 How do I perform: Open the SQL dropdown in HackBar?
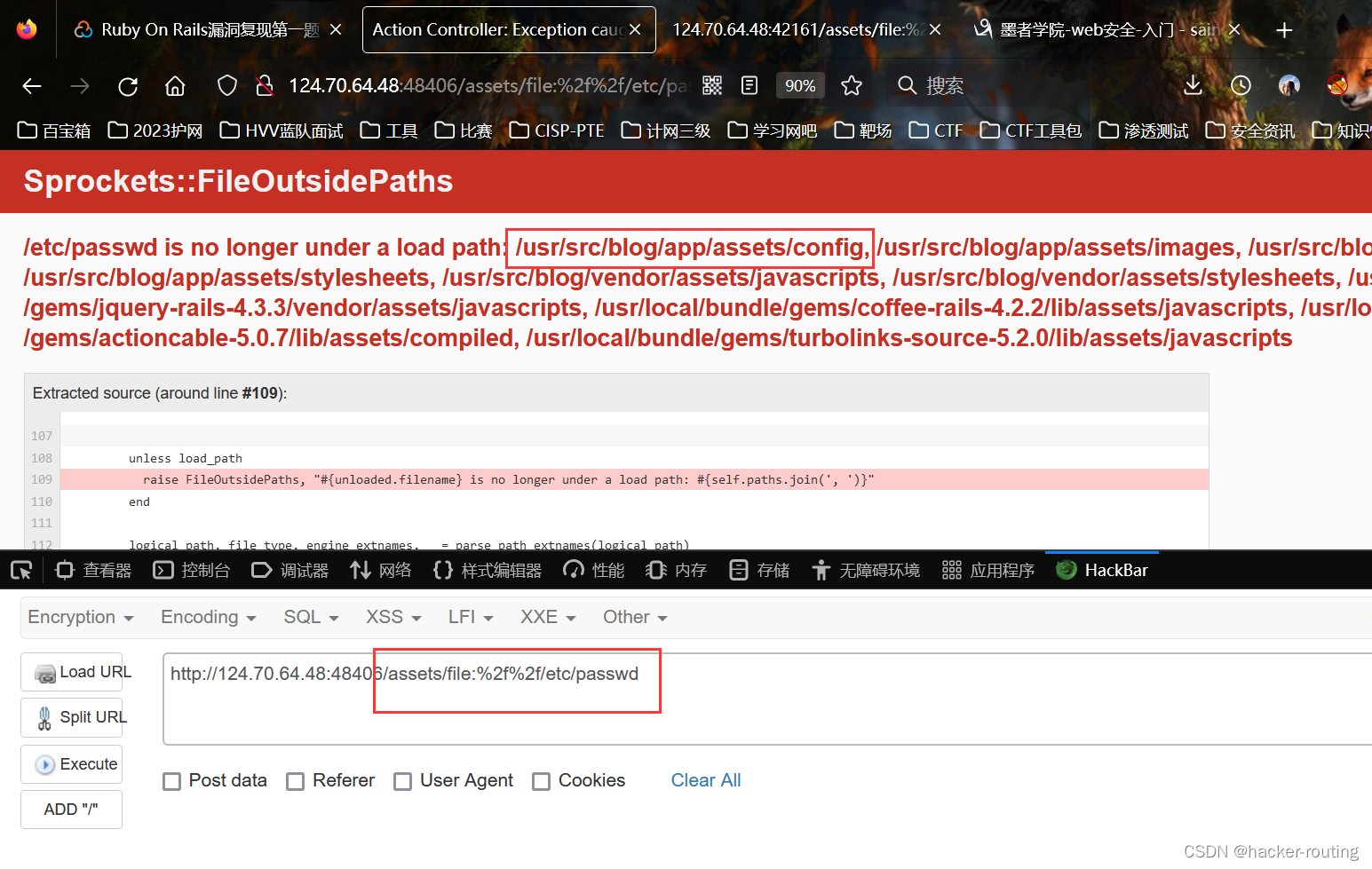click(310, 616)
